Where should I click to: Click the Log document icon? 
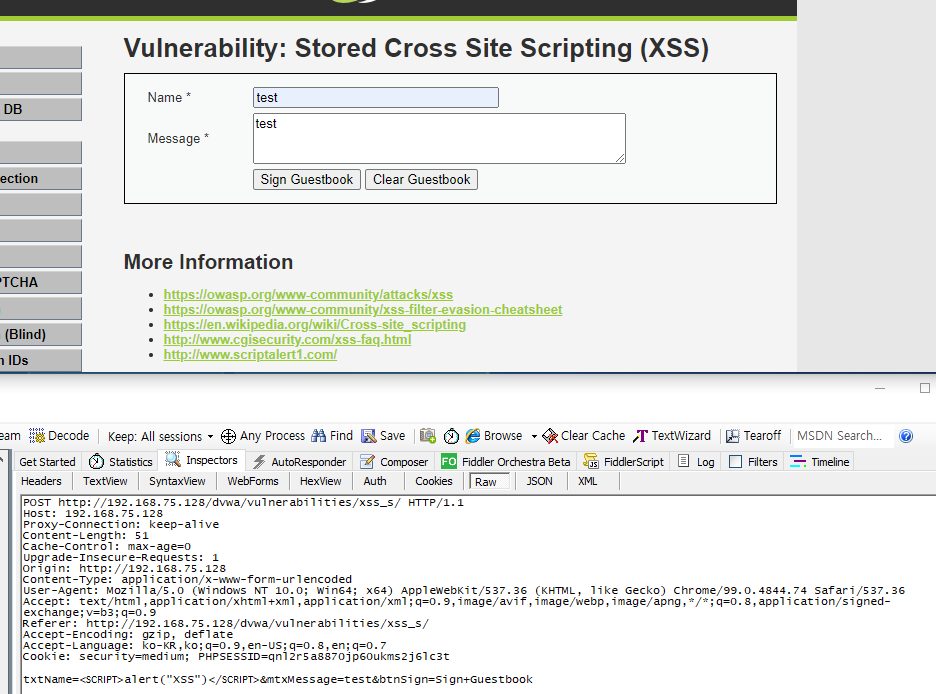coord(683,461)
